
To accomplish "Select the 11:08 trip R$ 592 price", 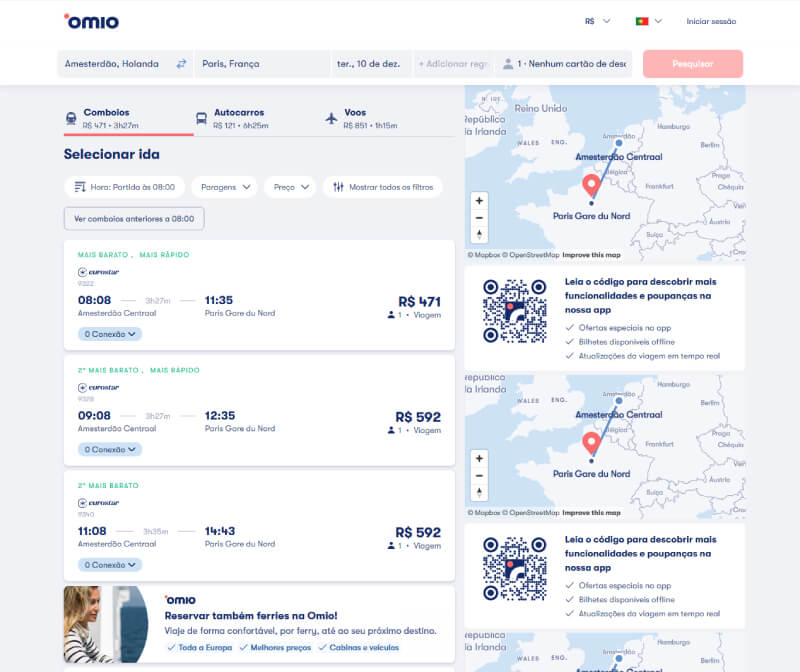I will coord(418,532).
